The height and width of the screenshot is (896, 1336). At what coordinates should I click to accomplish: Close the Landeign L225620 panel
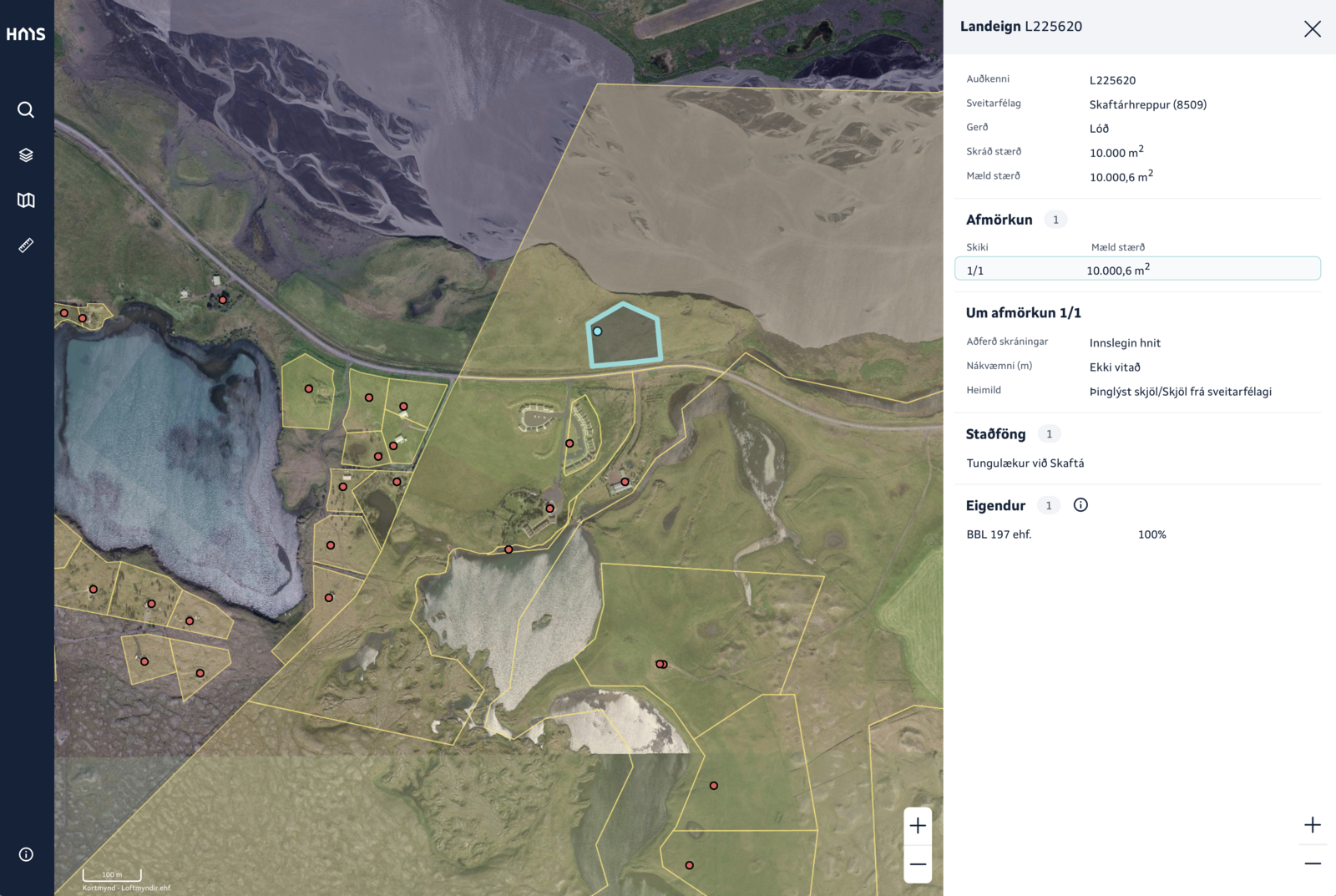point(1313,29)
